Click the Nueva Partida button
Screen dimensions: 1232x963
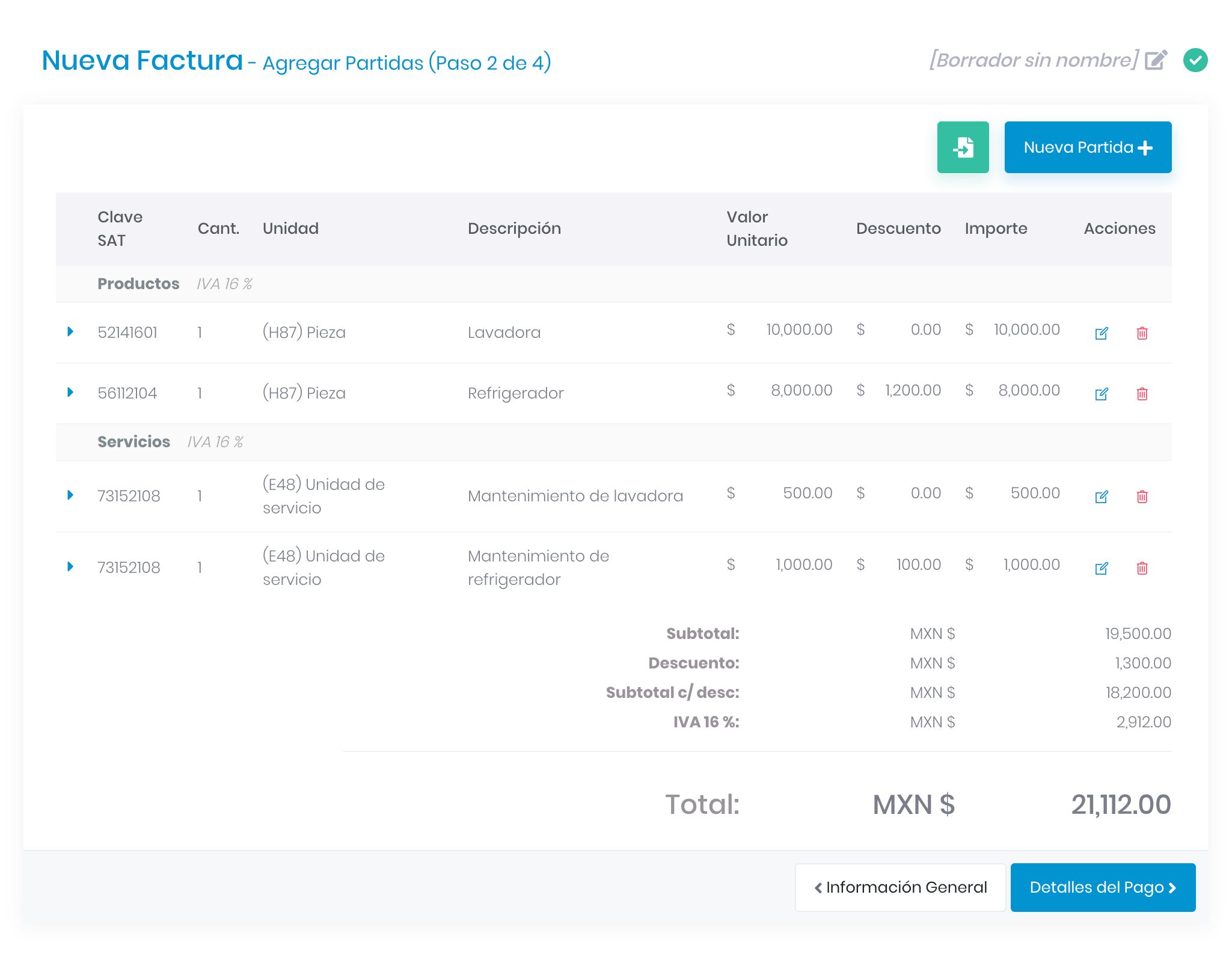[1087, 147]
